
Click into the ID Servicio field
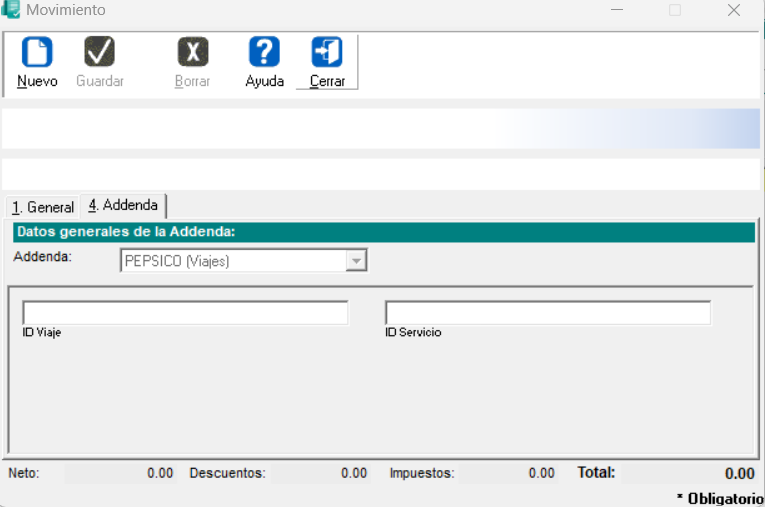click(x=547, y=313)
